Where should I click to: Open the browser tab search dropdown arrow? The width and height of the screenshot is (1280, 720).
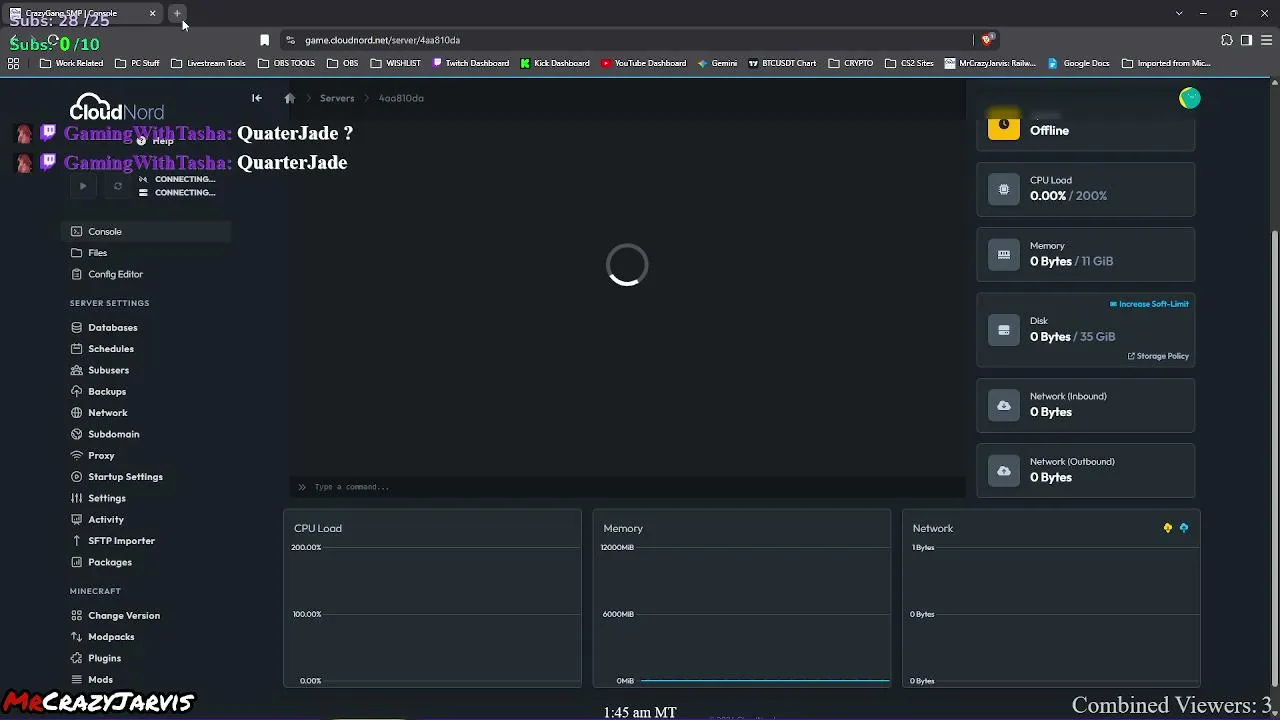[1179, 13]
